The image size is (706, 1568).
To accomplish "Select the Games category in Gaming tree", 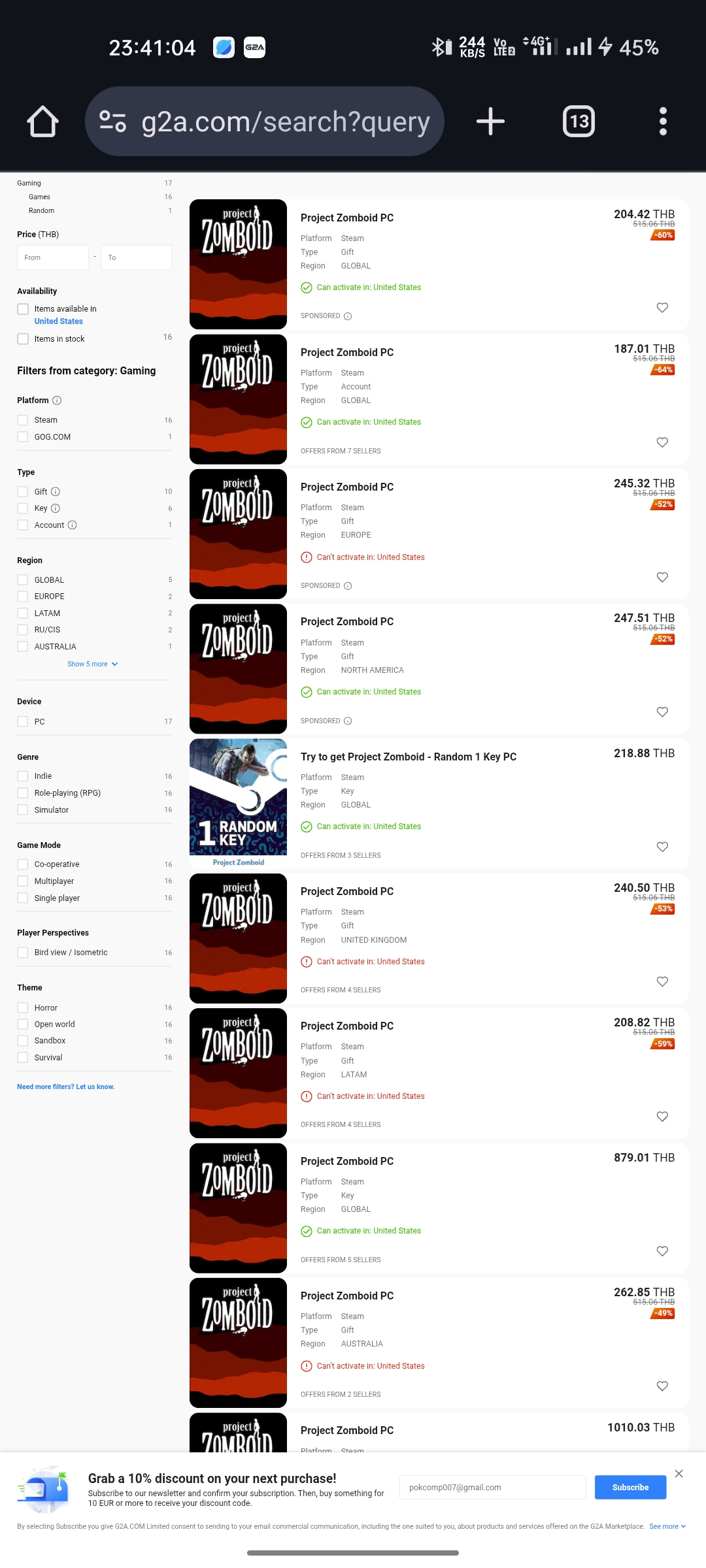I will (x=39, y=197).
